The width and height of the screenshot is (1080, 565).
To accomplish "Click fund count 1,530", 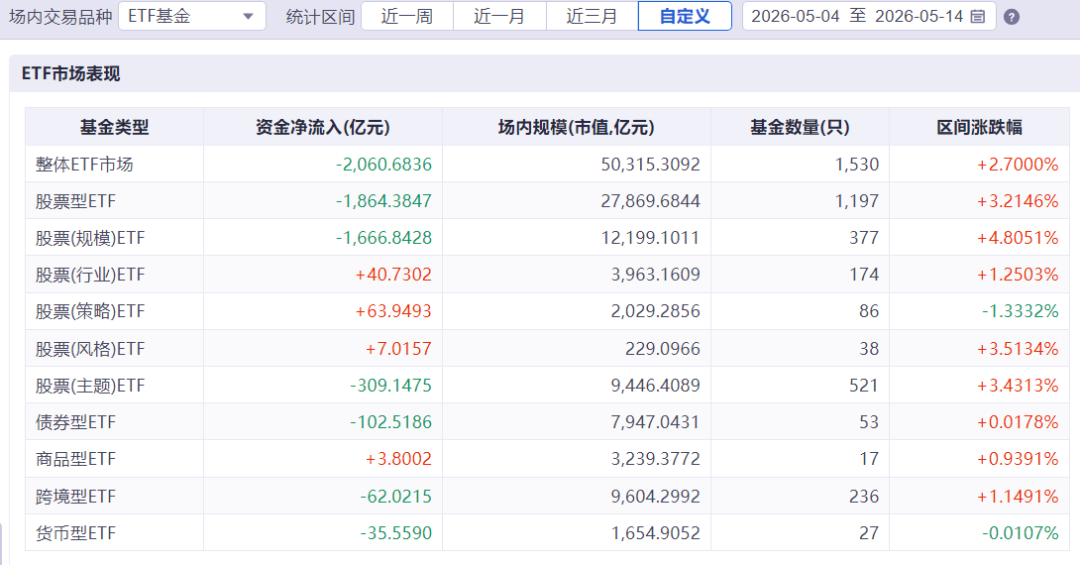I will click(857, 164).
